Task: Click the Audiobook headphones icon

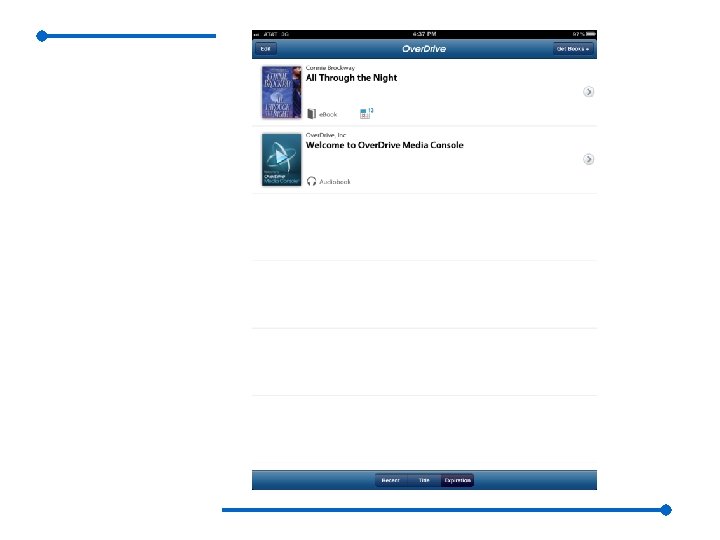Action: [311, 181]
